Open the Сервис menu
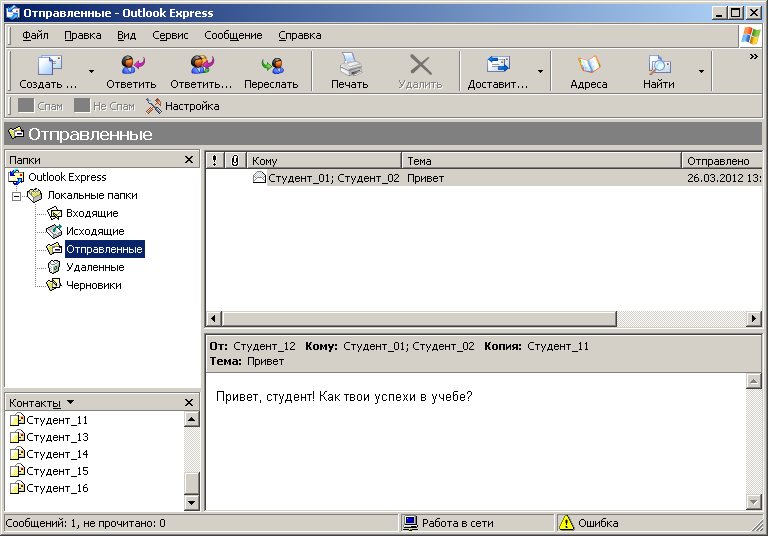Screen dimensions: 768x536 click(x=170, y=35)
